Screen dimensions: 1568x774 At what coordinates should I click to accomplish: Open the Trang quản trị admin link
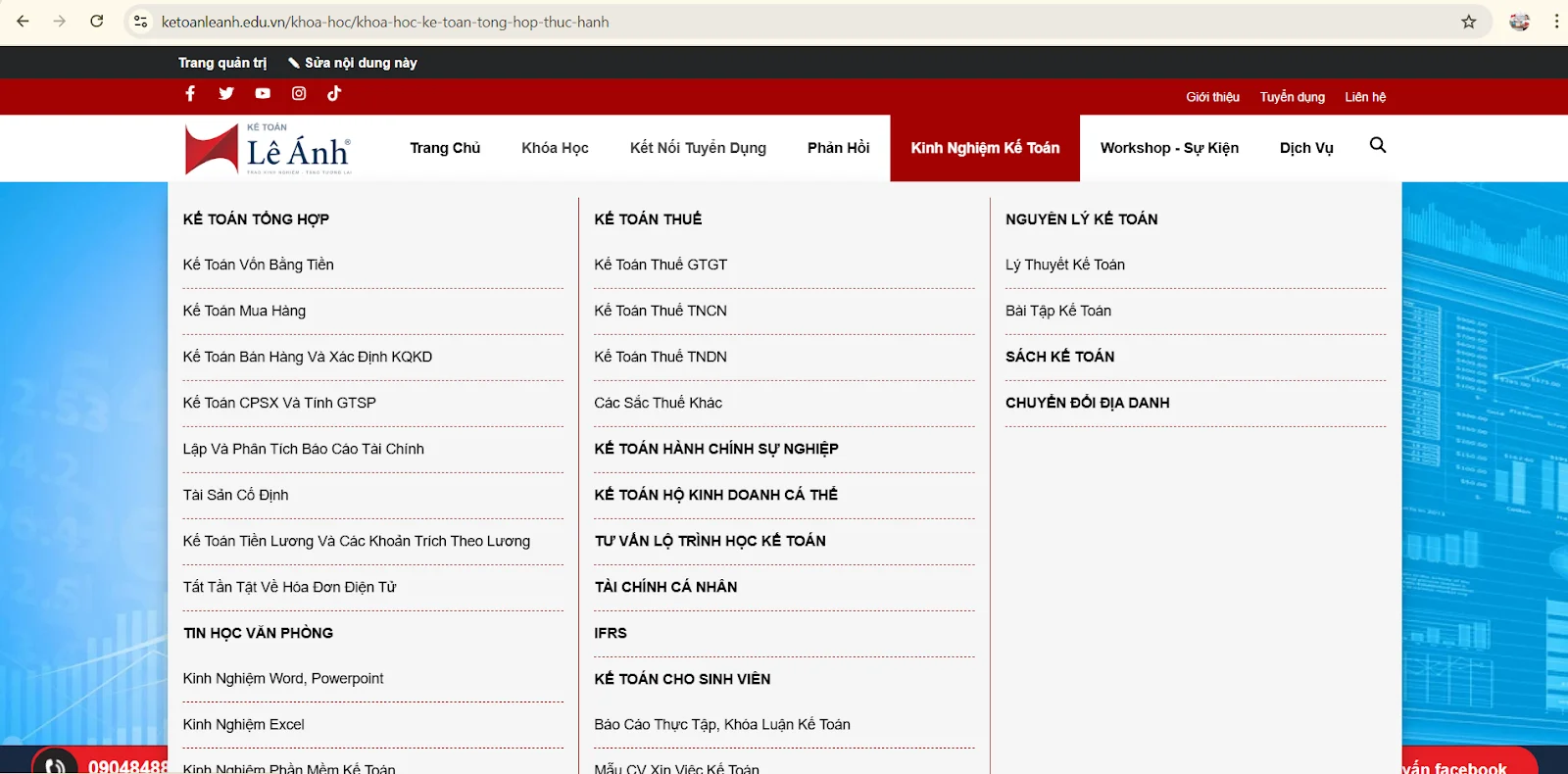222,63
